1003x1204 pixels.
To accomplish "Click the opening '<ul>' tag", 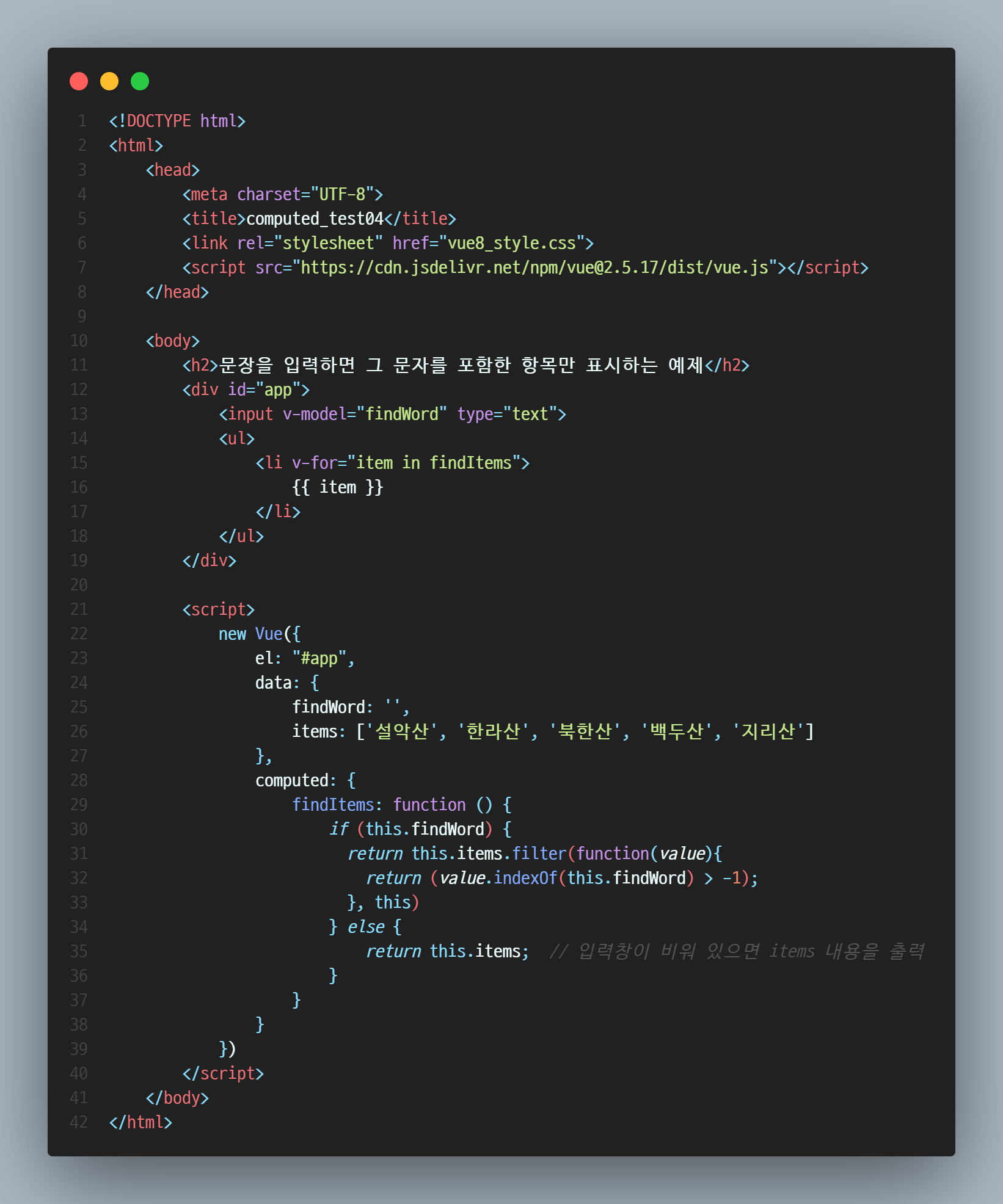I will pos(237,438).
